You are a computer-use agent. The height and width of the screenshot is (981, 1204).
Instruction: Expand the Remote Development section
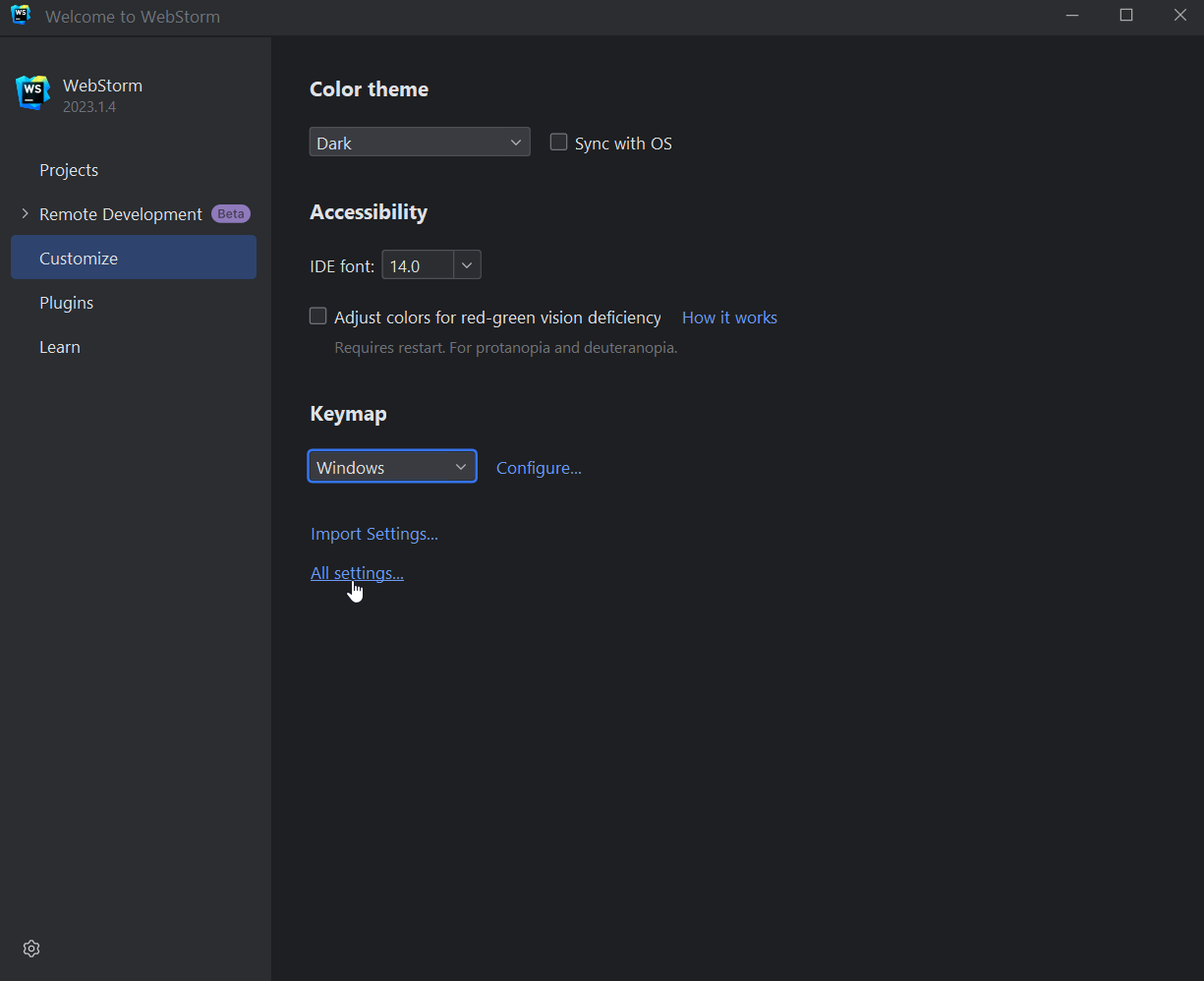(24, 213)
